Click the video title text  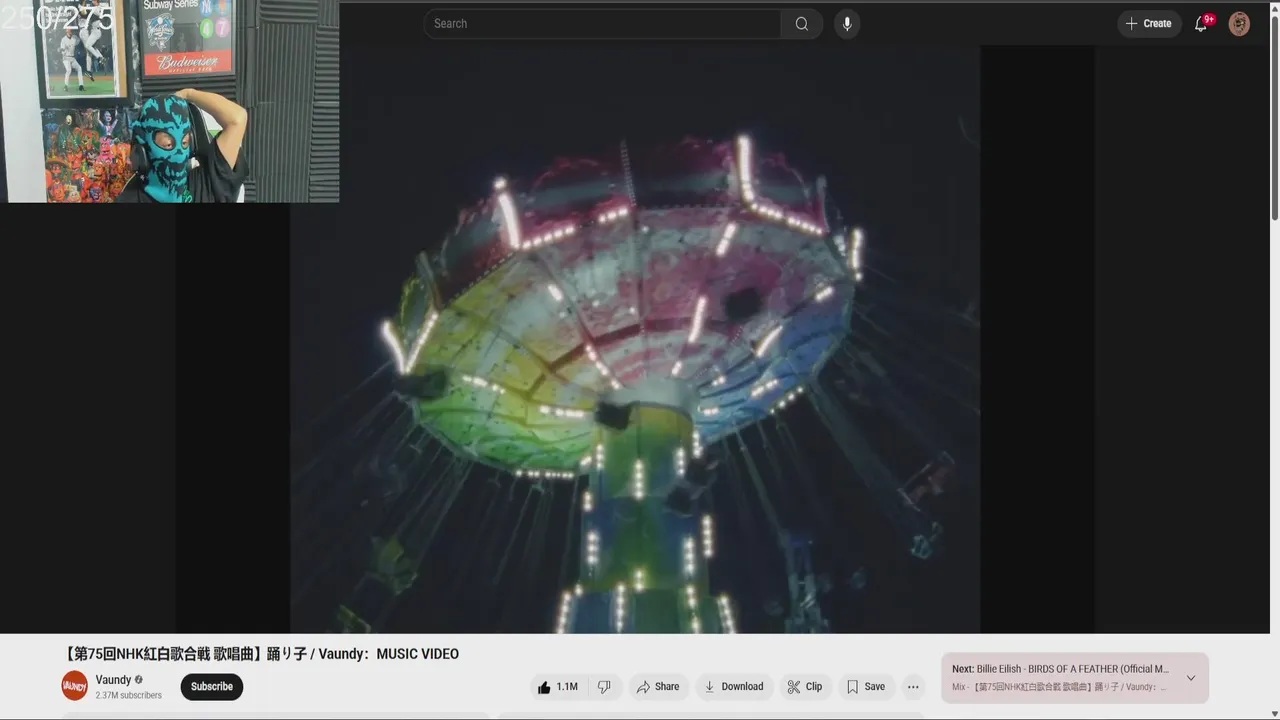[x=260, y=654]
